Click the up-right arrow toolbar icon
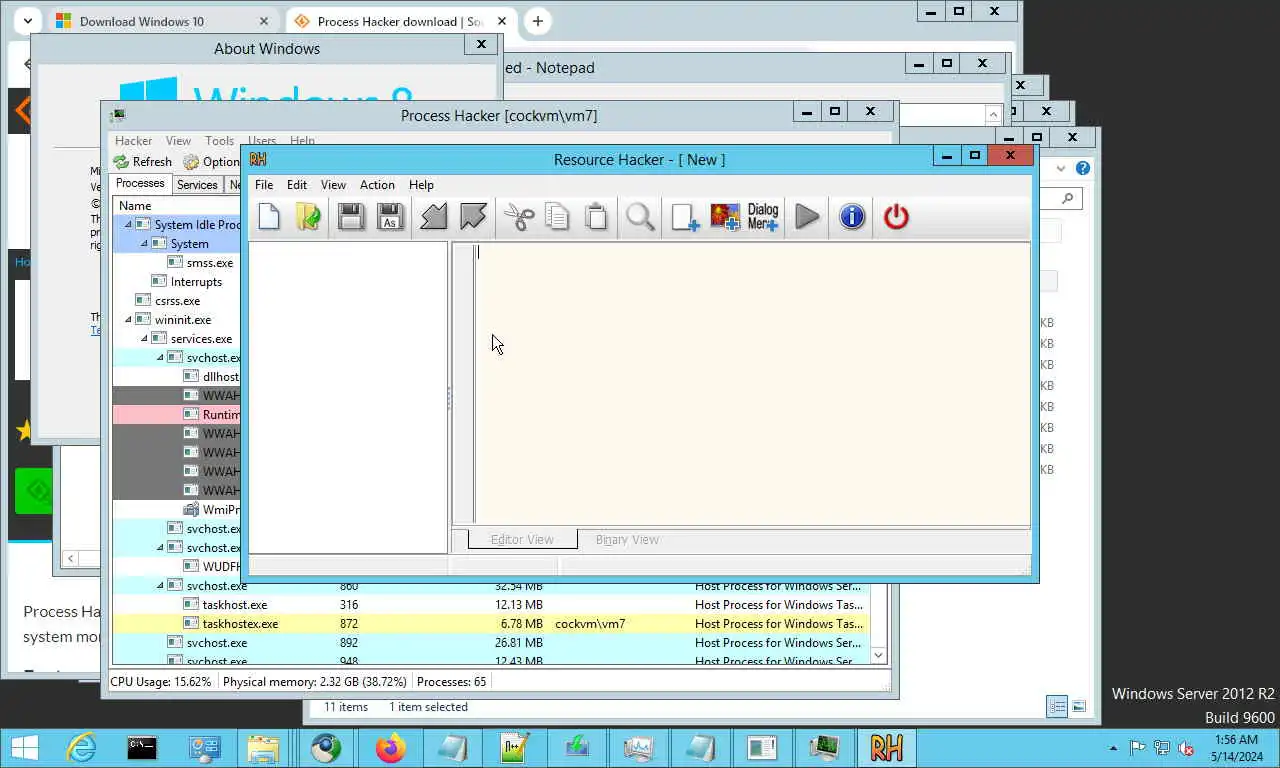Viewport: 1280px width, 768px height. pyautogui.click(x=473, y=217)
